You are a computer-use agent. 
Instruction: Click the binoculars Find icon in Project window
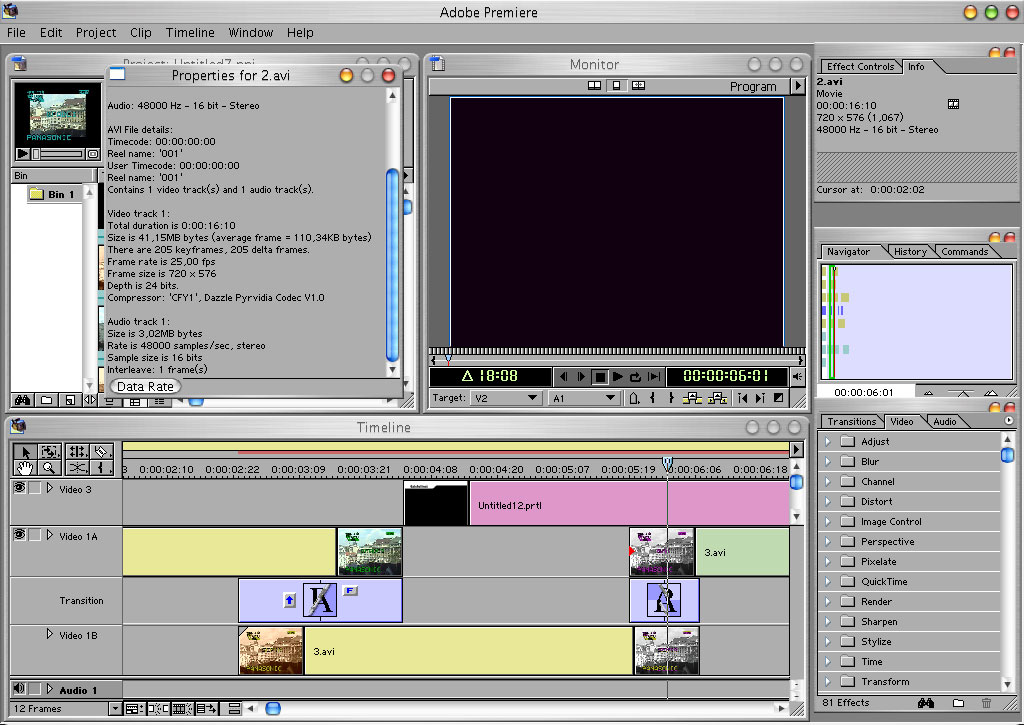coord(22,400)
